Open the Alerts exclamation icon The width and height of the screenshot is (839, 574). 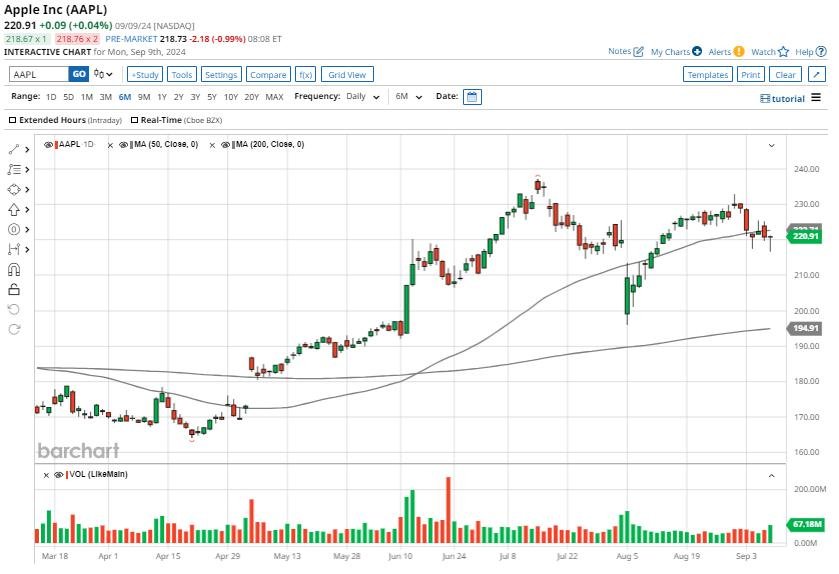click(739, 51)
